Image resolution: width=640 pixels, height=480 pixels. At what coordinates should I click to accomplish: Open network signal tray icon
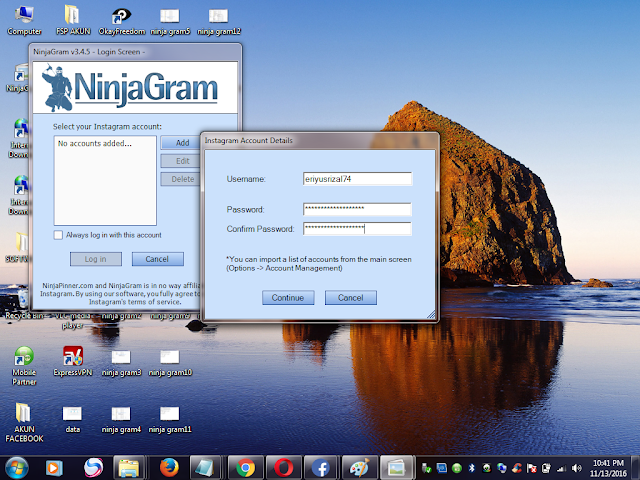tap(562, 468)
